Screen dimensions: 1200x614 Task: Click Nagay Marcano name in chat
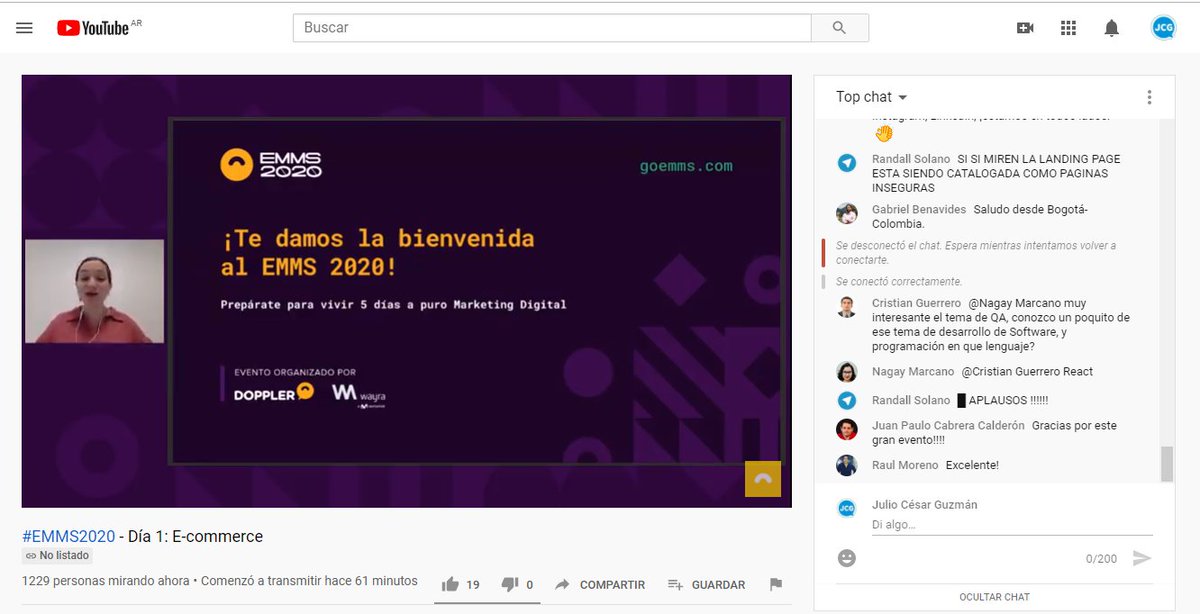913,371
